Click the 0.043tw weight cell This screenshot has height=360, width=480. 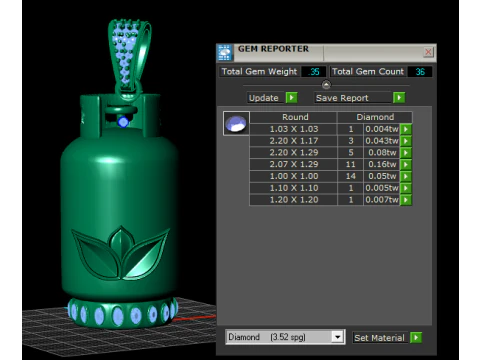[x=382, y=141]
